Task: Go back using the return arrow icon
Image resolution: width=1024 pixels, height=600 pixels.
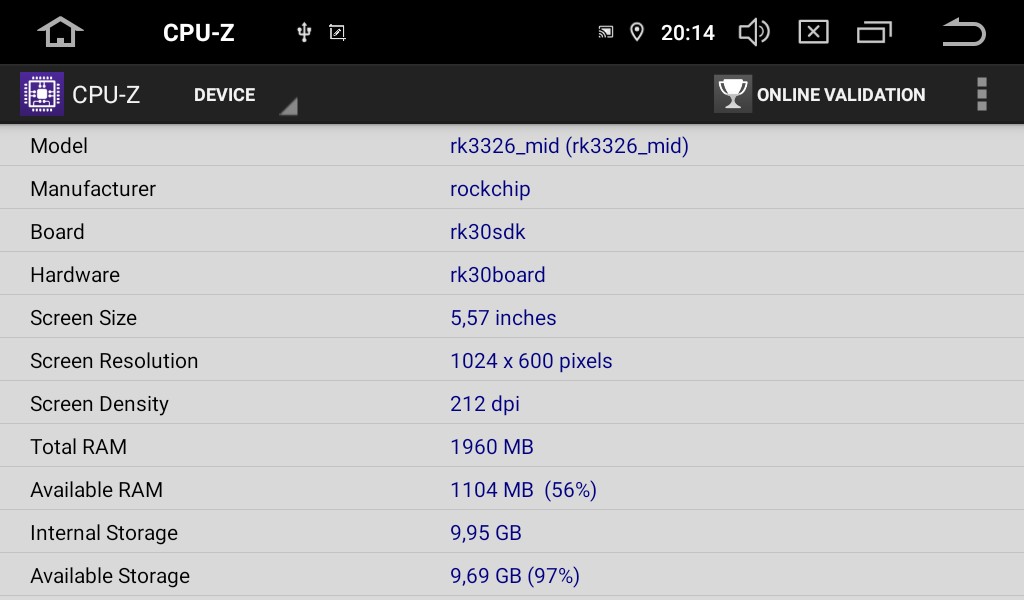Action: pos(964,32)
